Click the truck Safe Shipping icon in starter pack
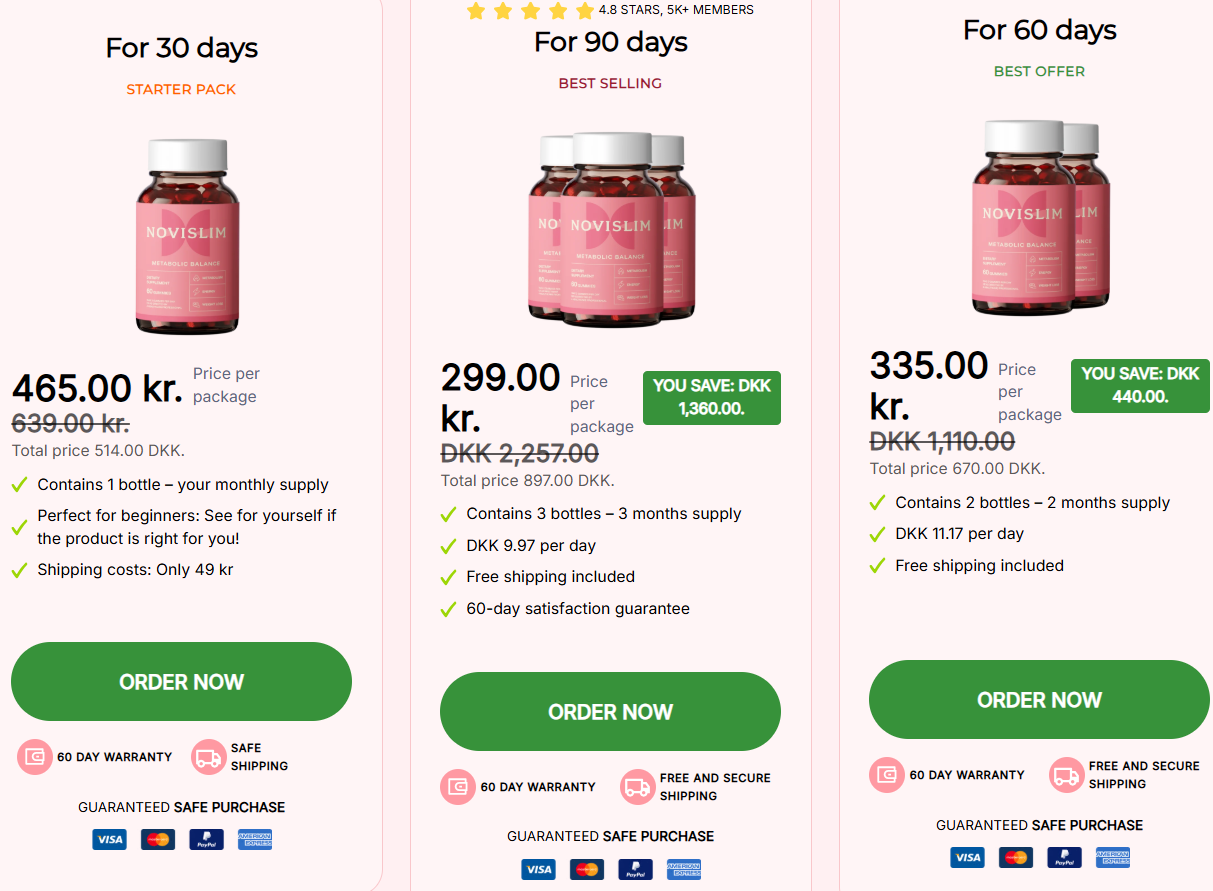The height and width of the screenshot is (891, 1213). [209, 757]
